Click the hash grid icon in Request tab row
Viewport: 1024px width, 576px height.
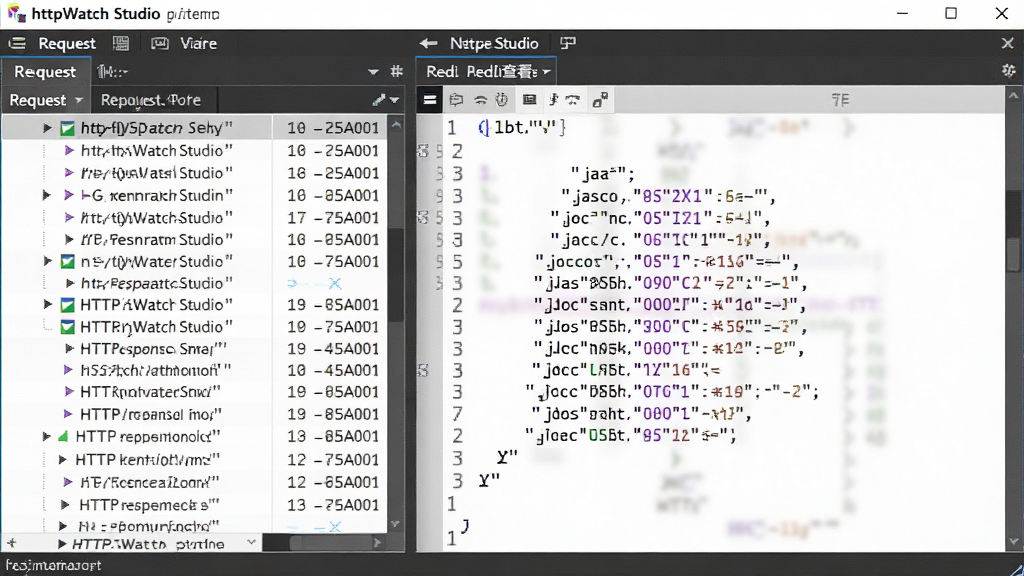[x=396, y=71]
